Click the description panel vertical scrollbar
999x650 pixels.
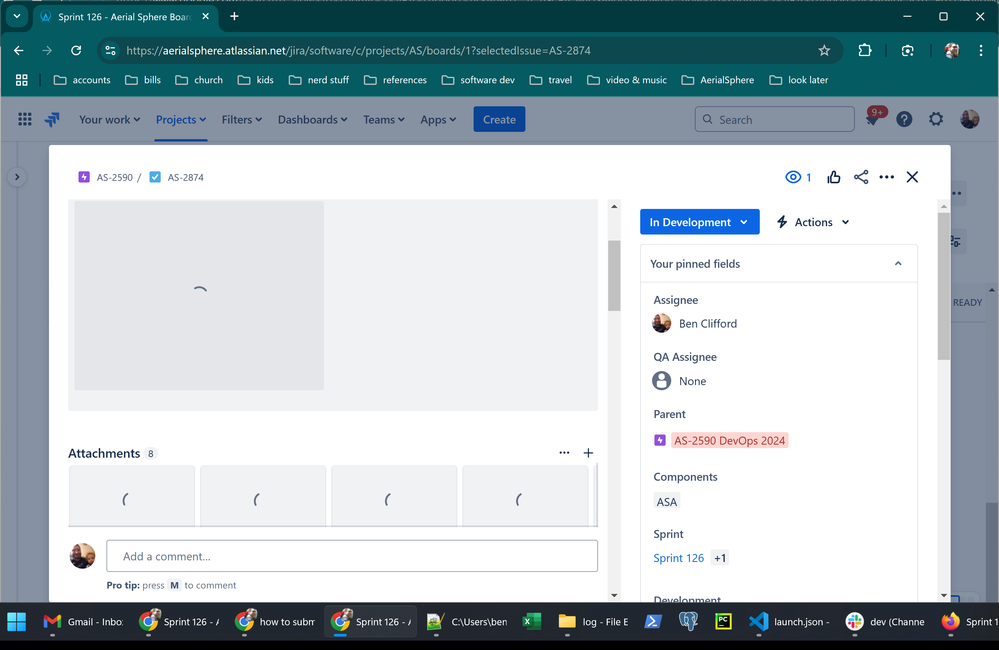(x=614, y=276)
